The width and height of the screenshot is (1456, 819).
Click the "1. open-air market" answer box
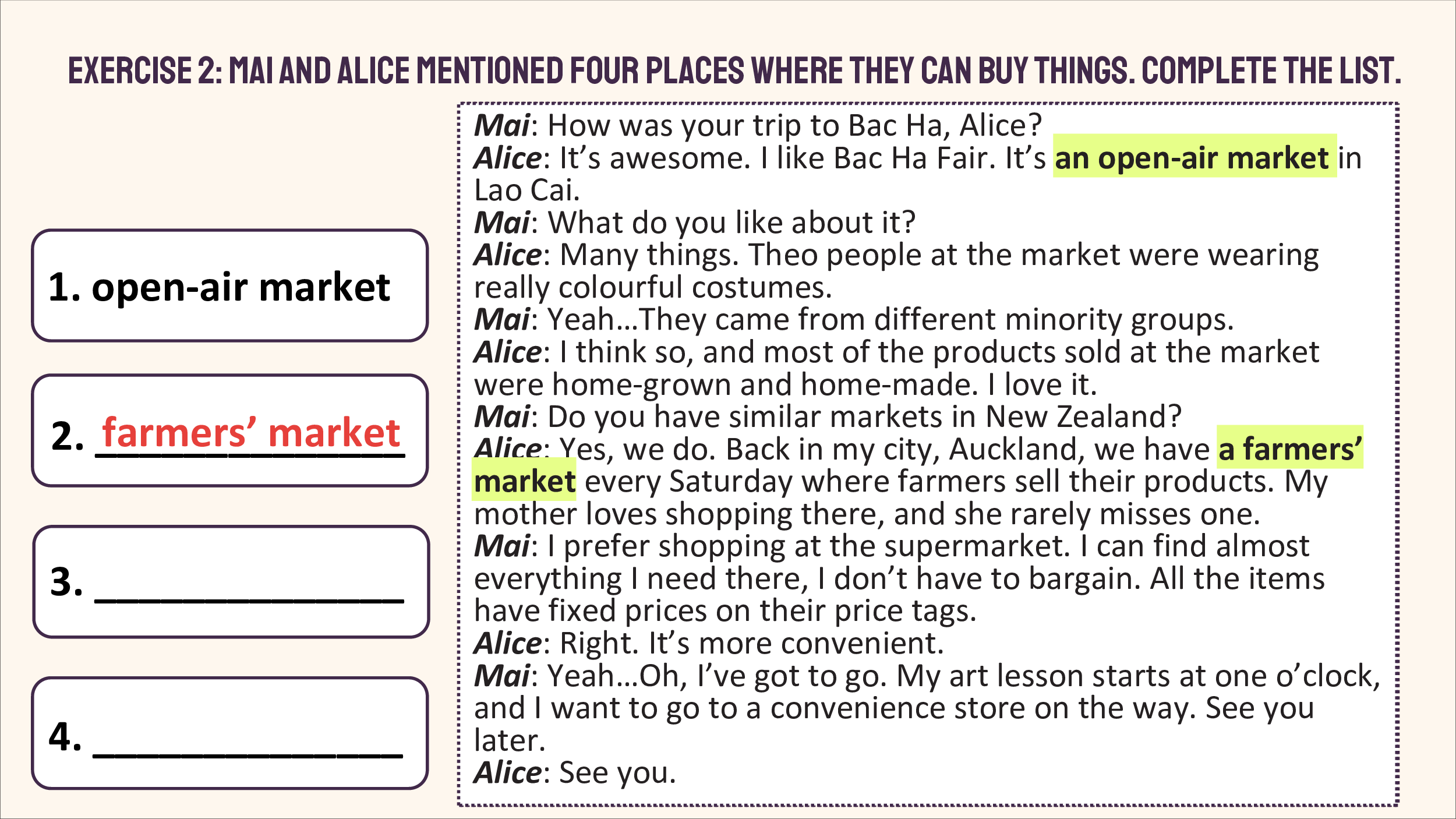(x=230, y=285)
